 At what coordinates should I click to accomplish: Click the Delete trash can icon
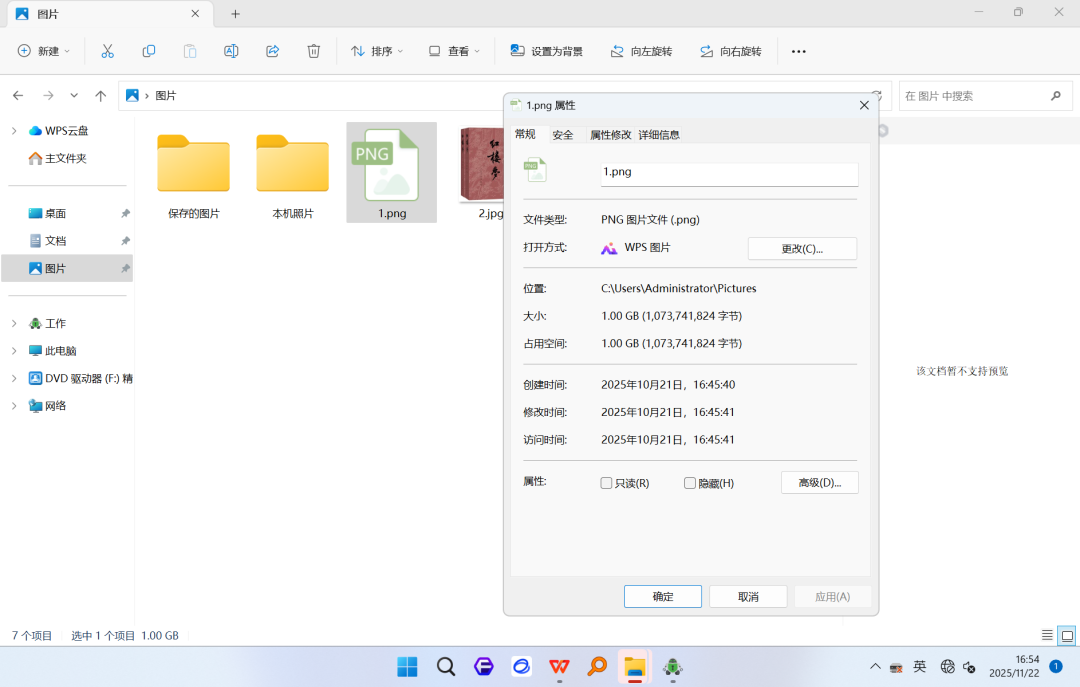313,51
